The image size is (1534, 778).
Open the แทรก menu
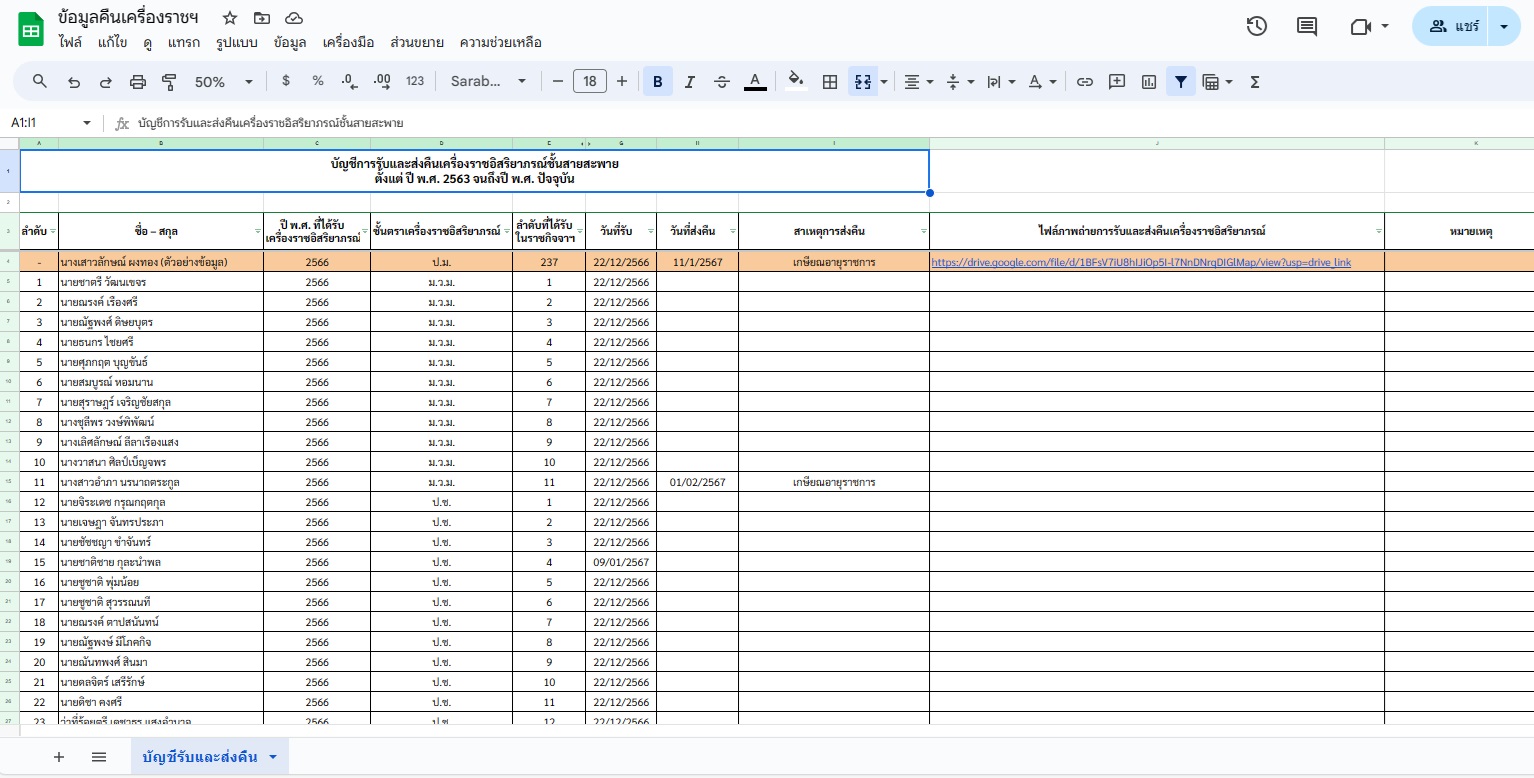184,42
